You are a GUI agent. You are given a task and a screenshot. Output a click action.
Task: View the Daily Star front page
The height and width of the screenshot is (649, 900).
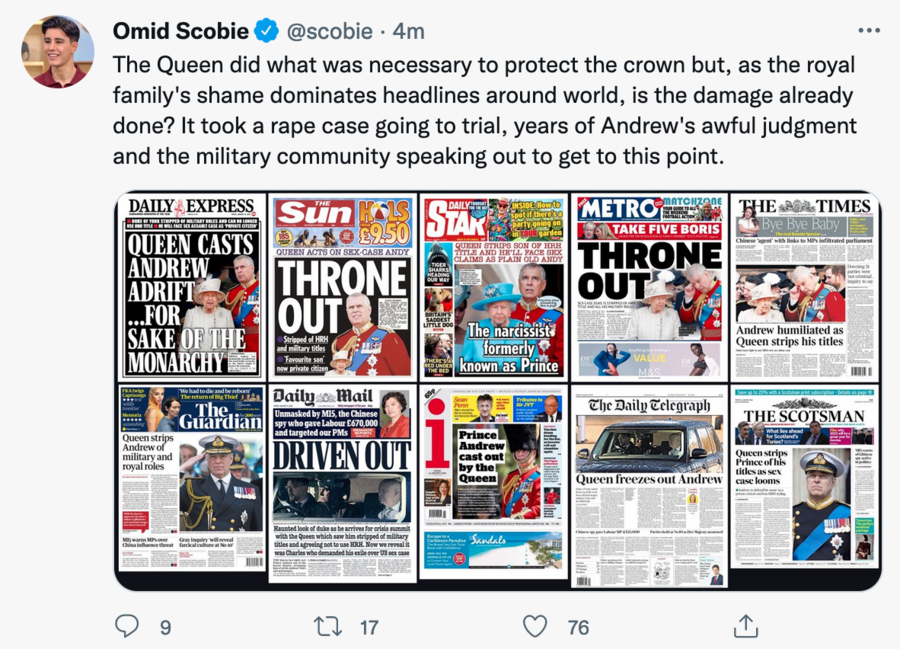tap(494, 287)
